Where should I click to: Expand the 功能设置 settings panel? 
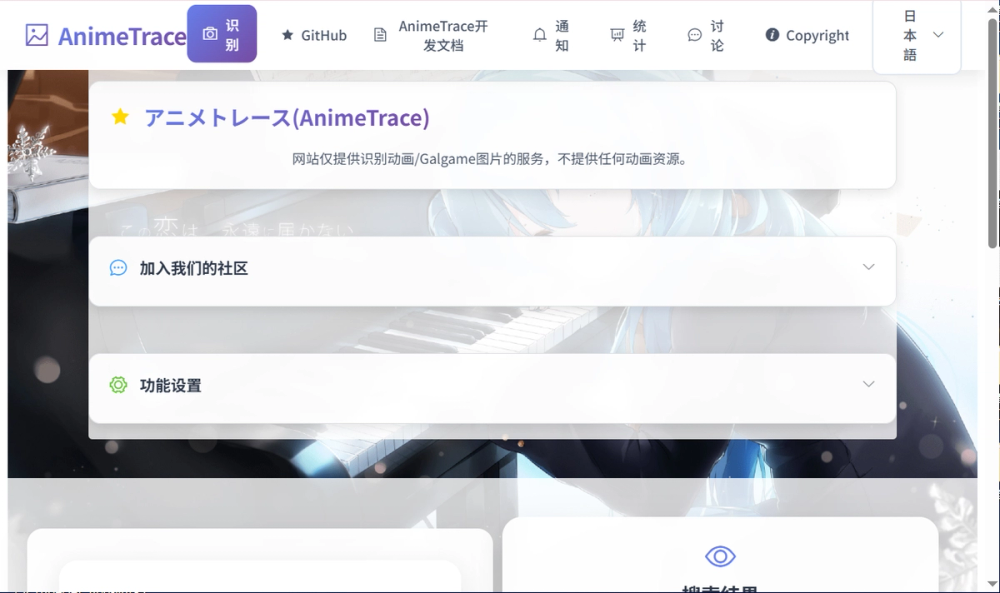[869, 383]
